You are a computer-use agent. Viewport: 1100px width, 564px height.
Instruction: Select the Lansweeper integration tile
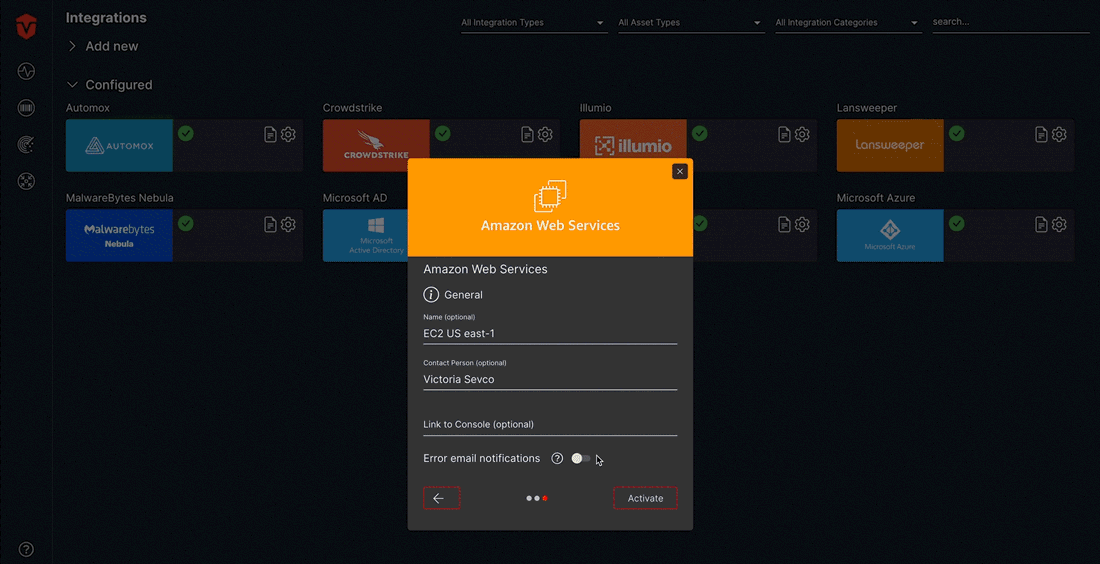[x=890, y=146]
